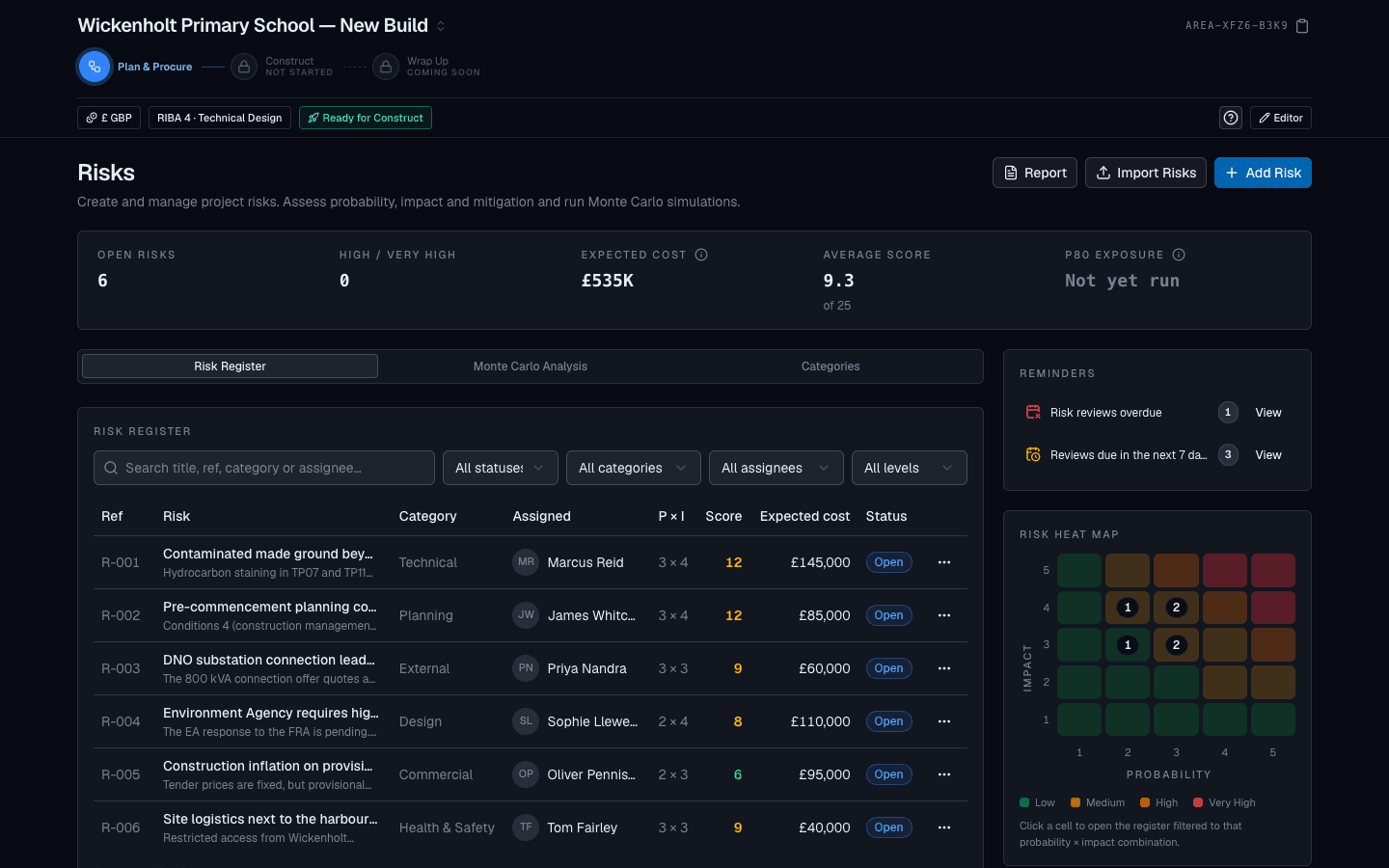
Task: Expand the All statuses filter dropdown
Action: click(501, 468)
